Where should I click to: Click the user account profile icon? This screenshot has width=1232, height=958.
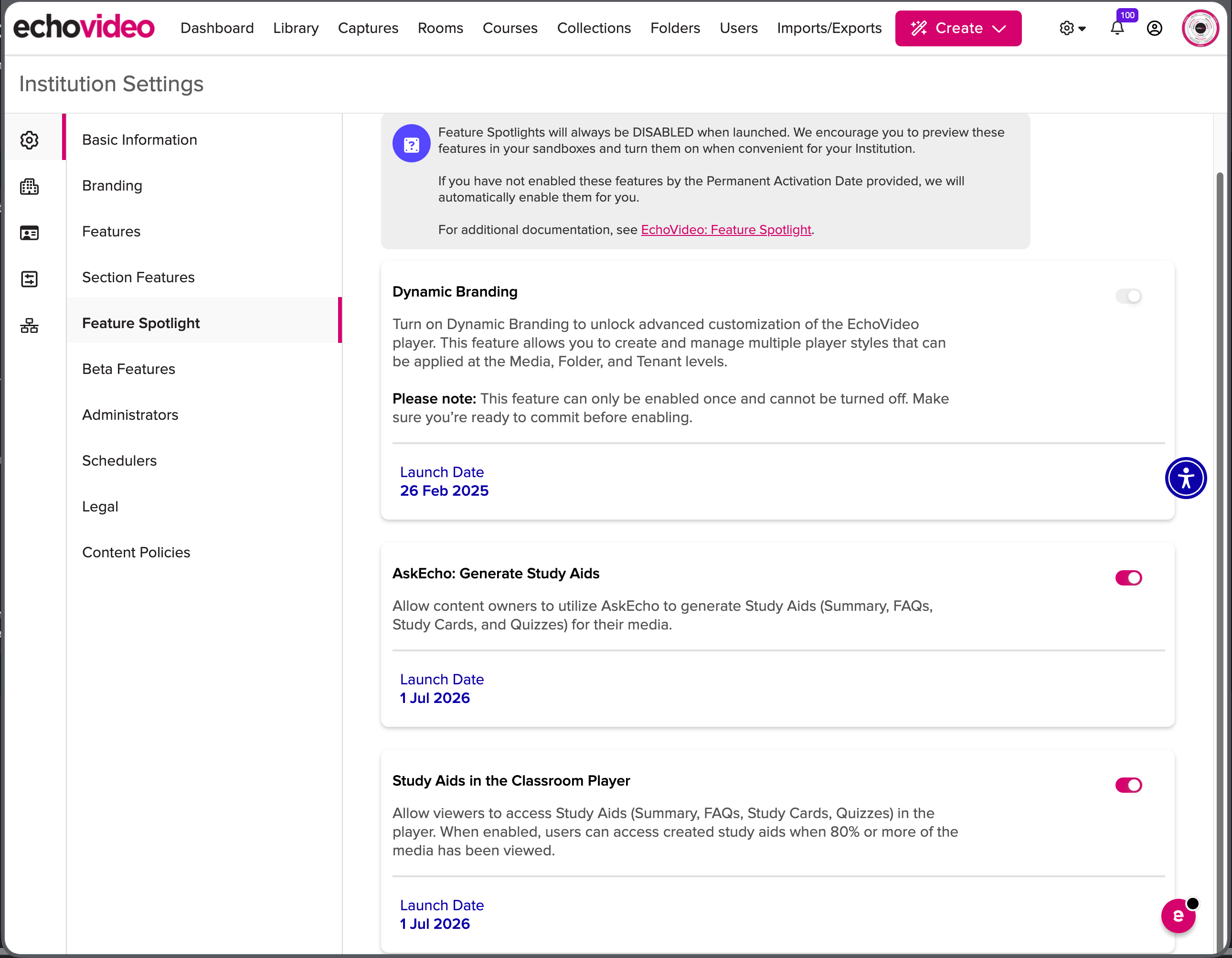(1154, 28)
